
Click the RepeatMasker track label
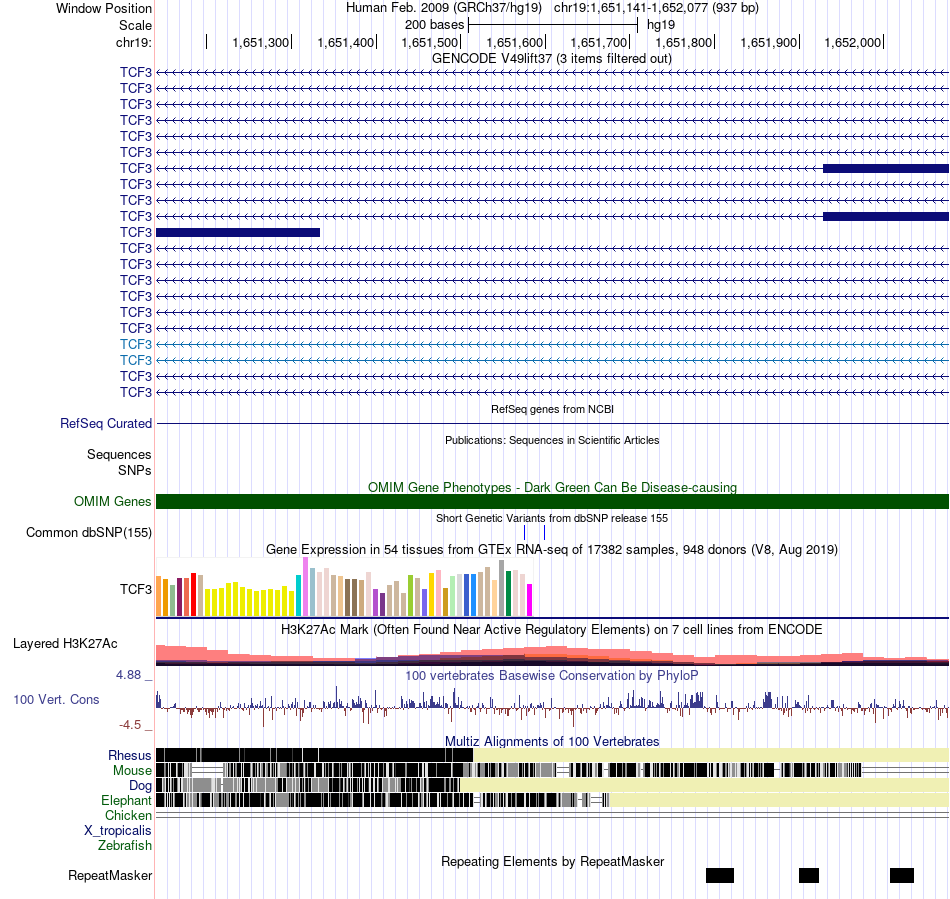pos(110,875)
